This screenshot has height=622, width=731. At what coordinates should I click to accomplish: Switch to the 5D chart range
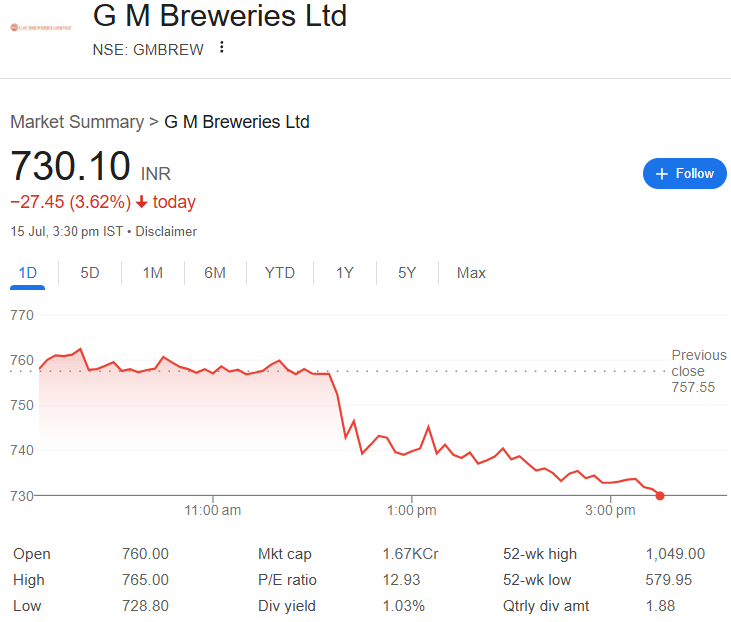click(90, 273)
